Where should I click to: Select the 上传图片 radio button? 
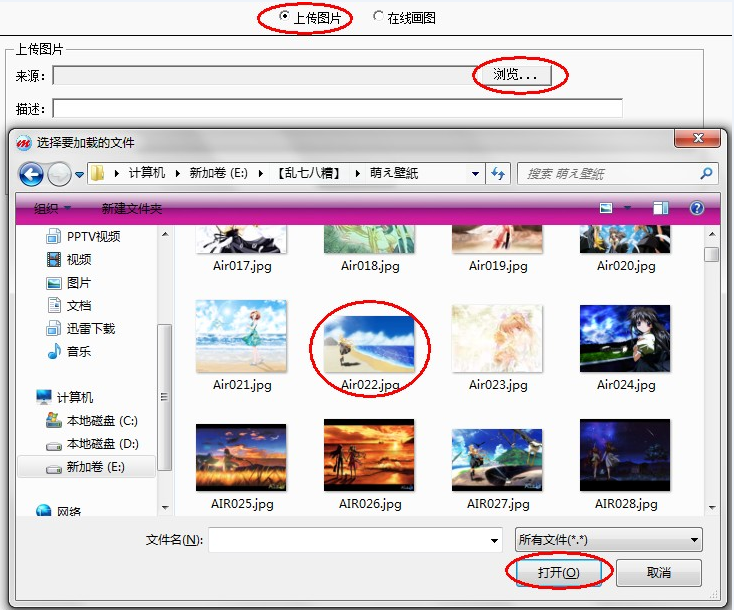coord(283,16)
